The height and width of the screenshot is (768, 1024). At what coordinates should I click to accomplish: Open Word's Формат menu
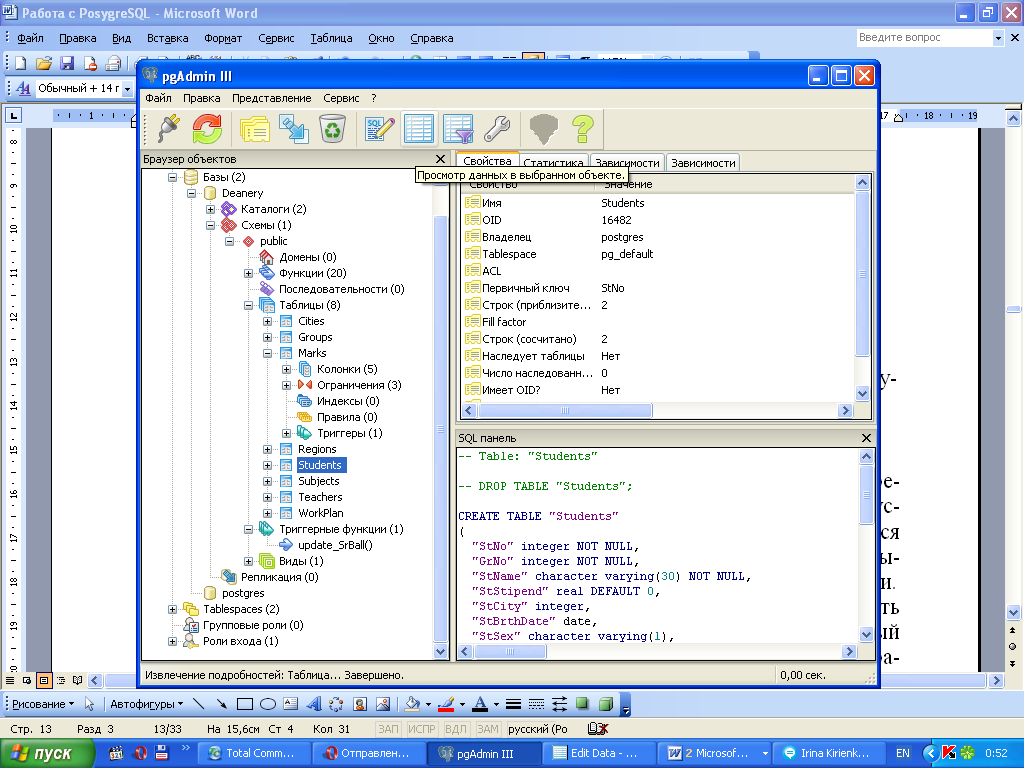(223, 38)
